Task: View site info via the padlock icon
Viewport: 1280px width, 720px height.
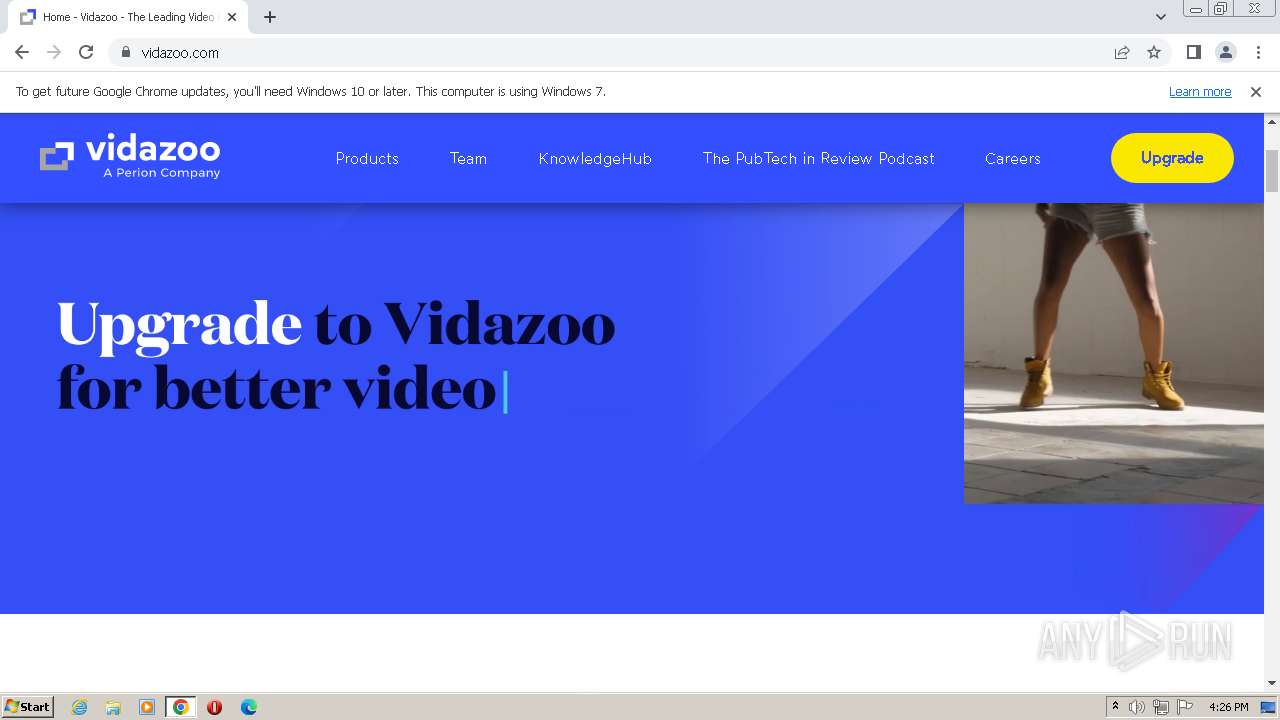Action: click(x=126, y=52)
